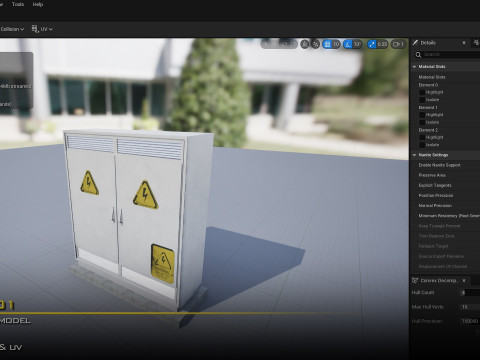The height and width of the screenshot is (360, 480).
Task: Toggle scale snapping icon
Action: coord(372,44)
